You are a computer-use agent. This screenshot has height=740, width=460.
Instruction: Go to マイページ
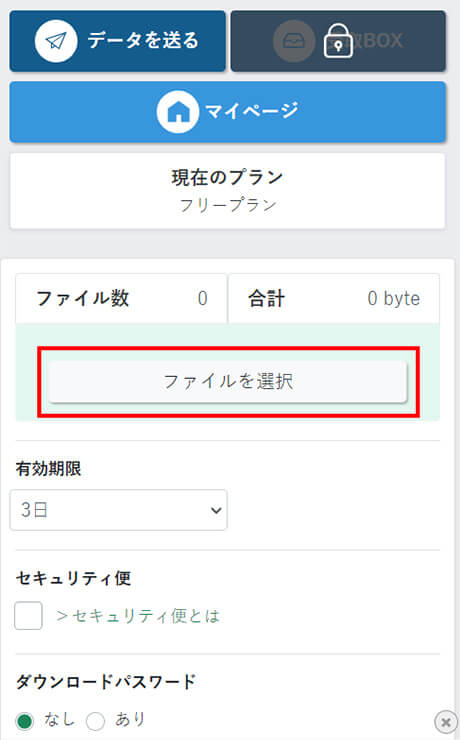[227, 112]
